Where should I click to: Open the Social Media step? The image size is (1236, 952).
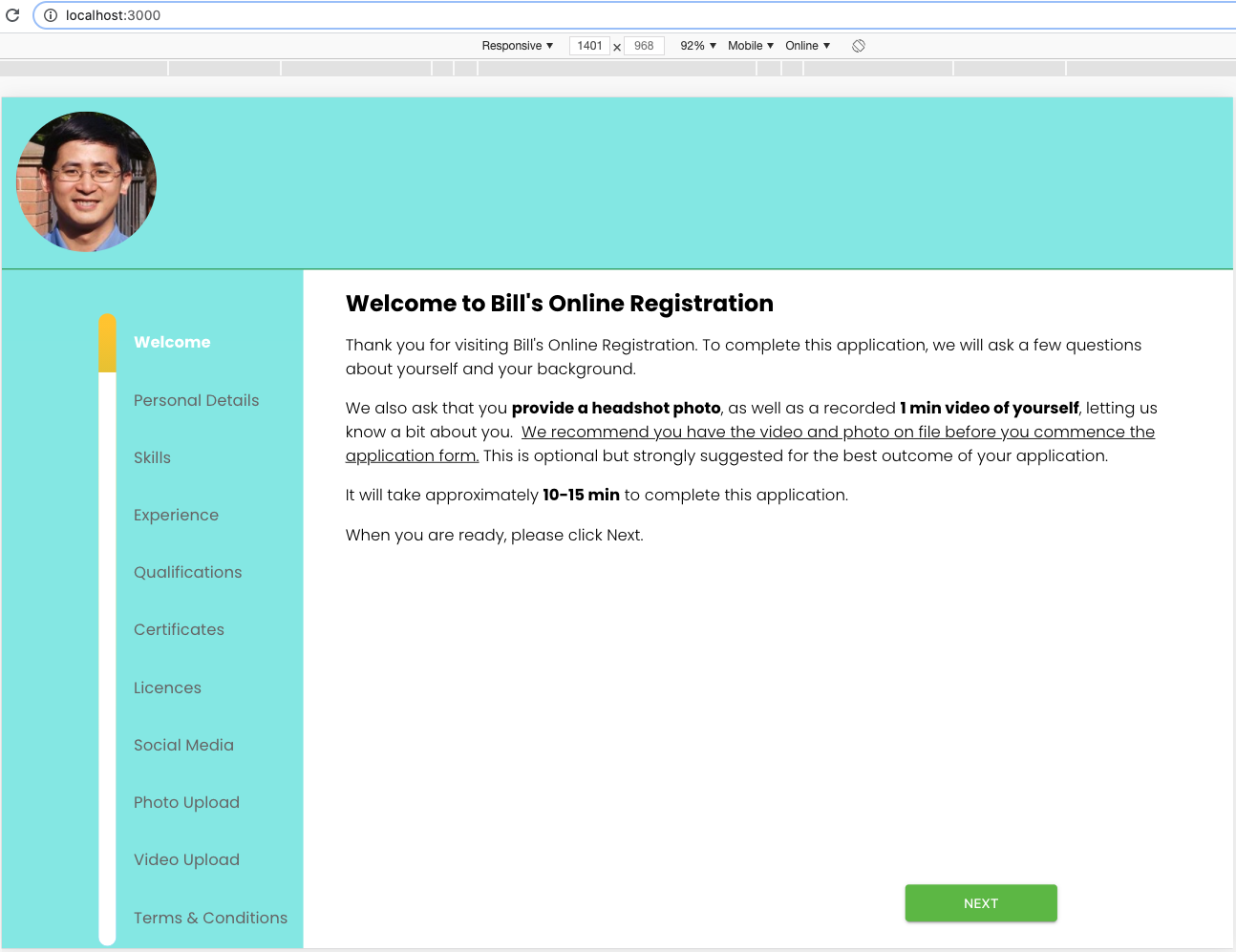click(x=183, y=745)
